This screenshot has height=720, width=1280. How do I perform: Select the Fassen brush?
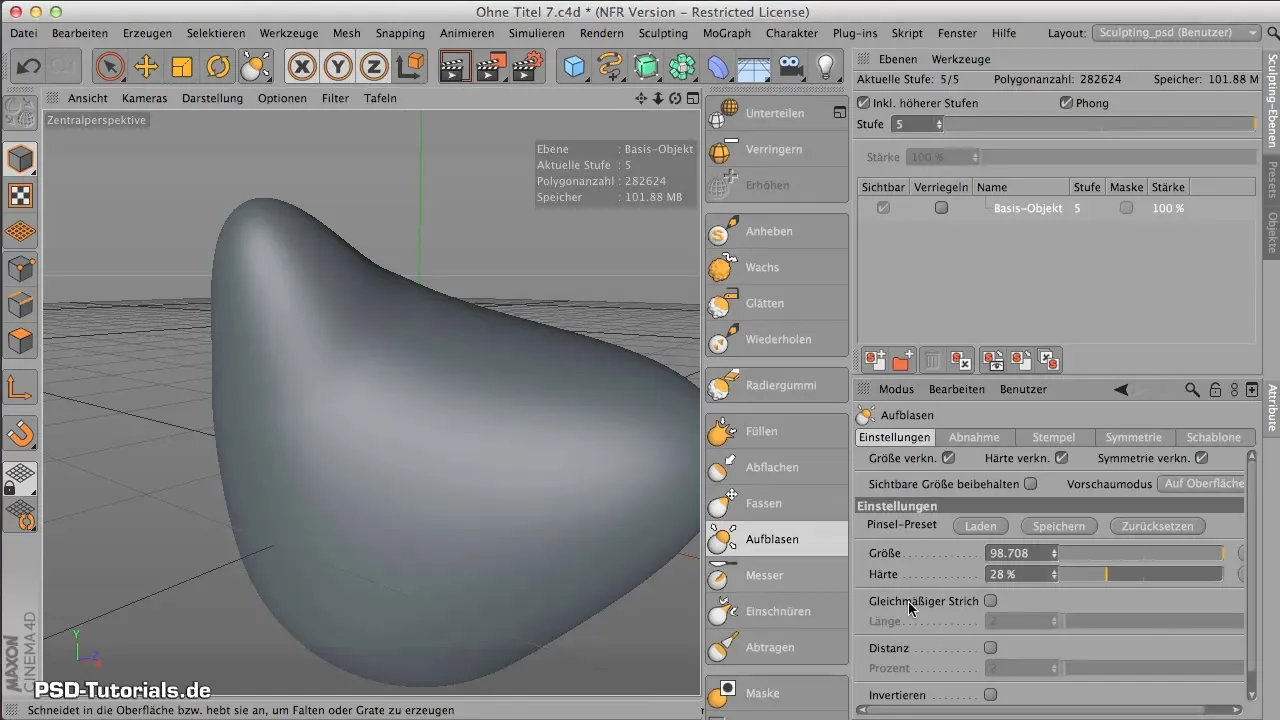777,503
